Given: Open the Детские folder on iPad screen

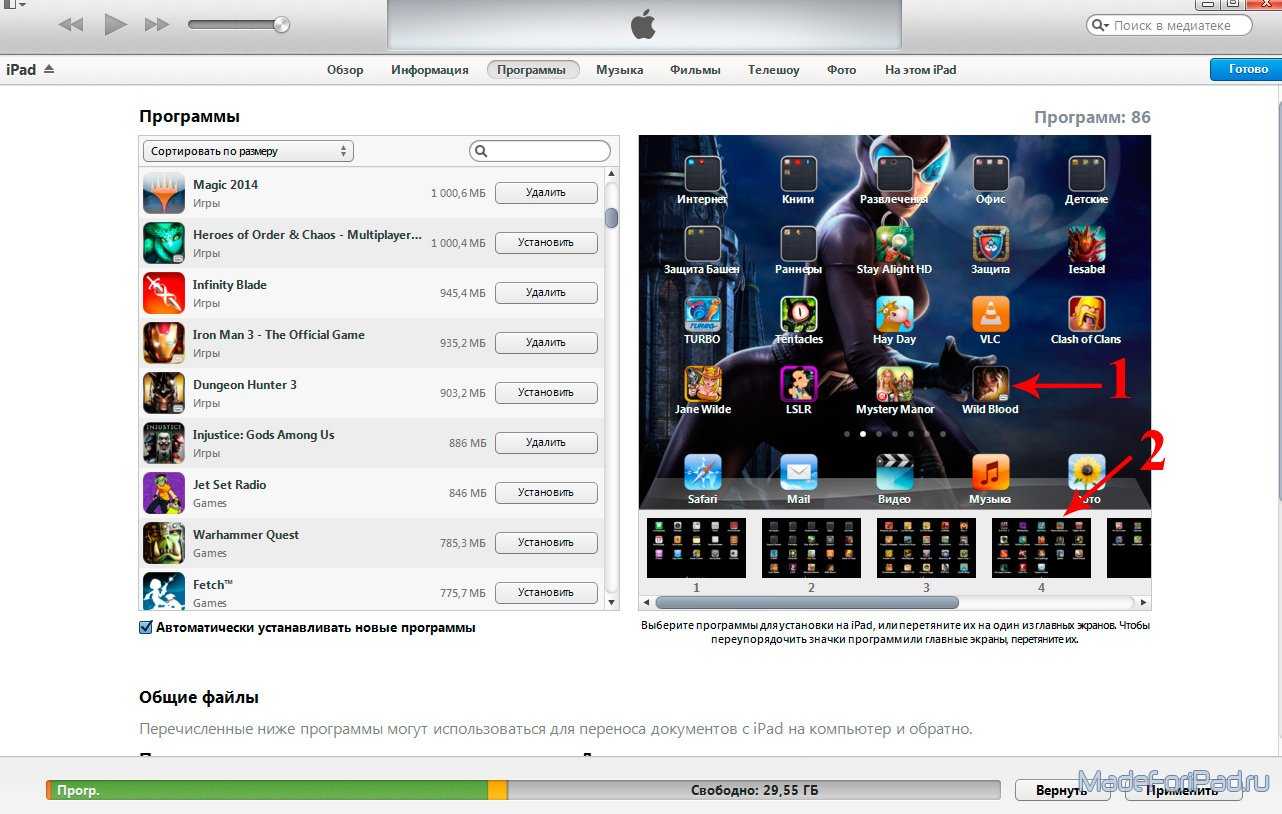Looking at the screenshot, I should [1086, 173].
